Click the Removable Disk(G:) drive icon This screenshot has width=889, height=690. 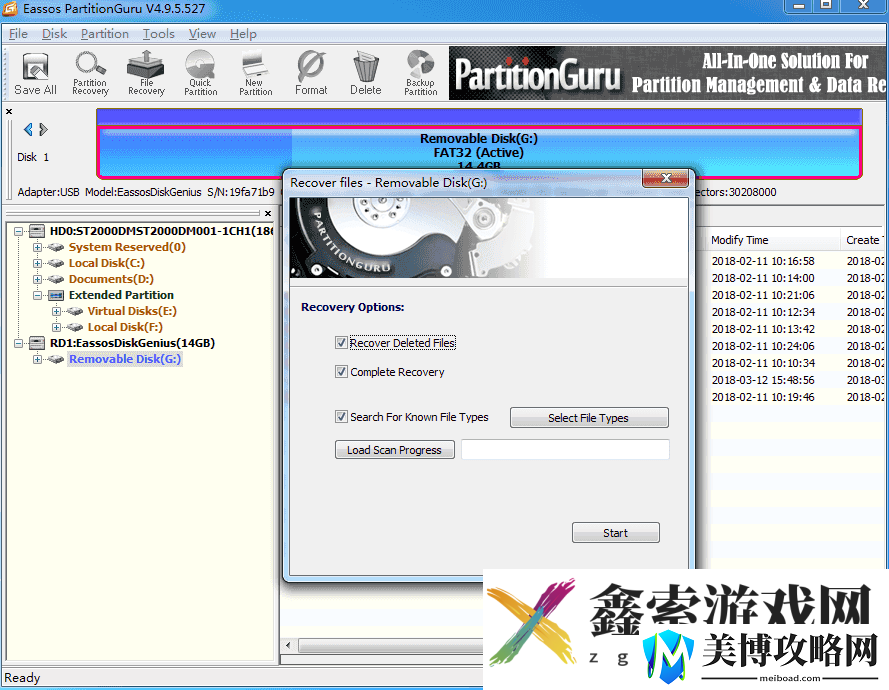tap(56, 359)
